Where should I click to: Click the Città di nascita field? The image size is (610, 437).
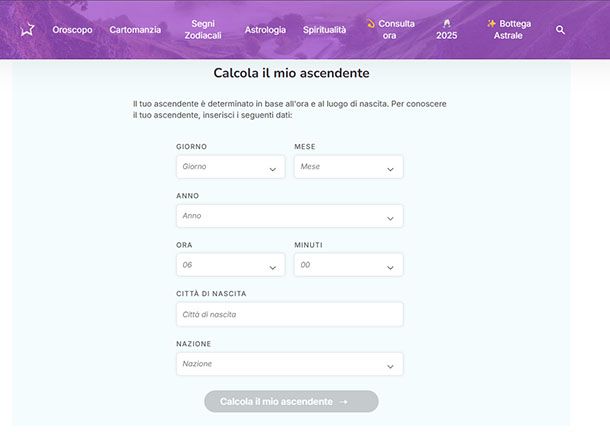point(289,315)
